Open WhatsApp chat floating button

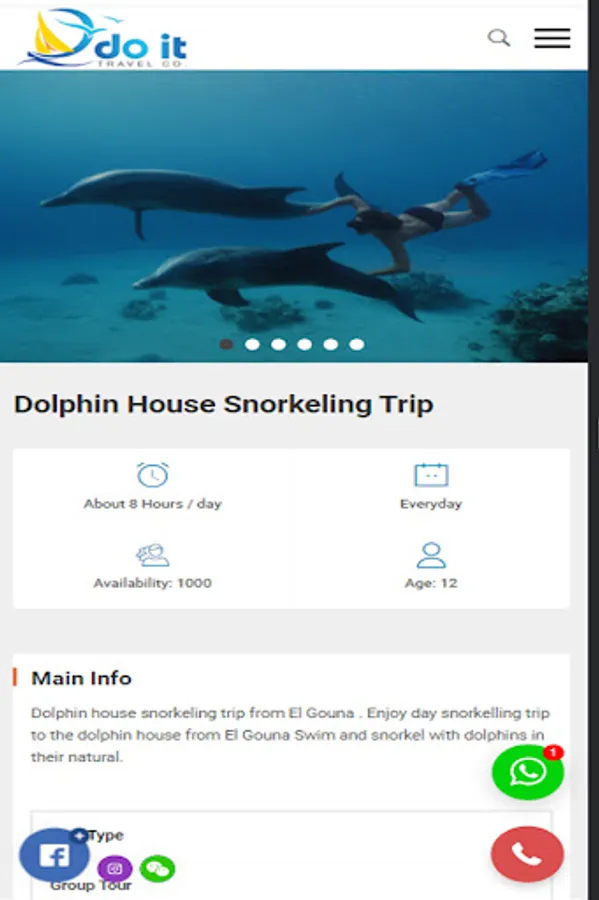pos(528,772)
